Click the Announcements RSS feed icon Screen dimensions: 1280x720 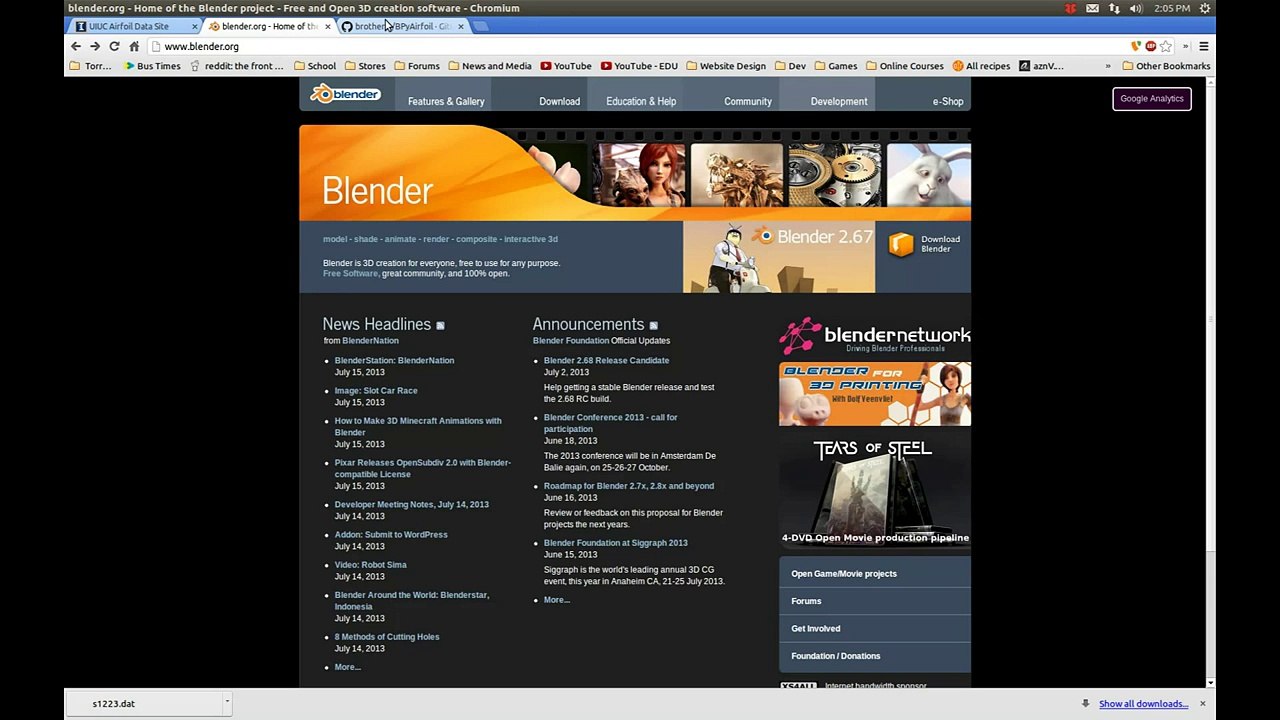654,325
